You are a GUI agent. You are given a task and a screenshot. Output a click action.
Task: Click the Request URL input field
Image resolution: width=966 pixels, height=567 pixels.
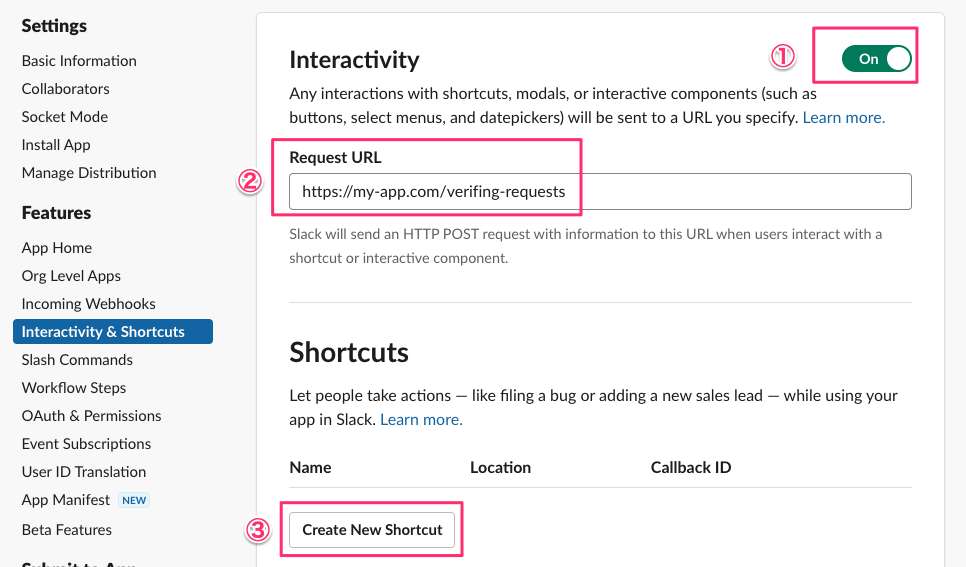(x=600, y=192)
